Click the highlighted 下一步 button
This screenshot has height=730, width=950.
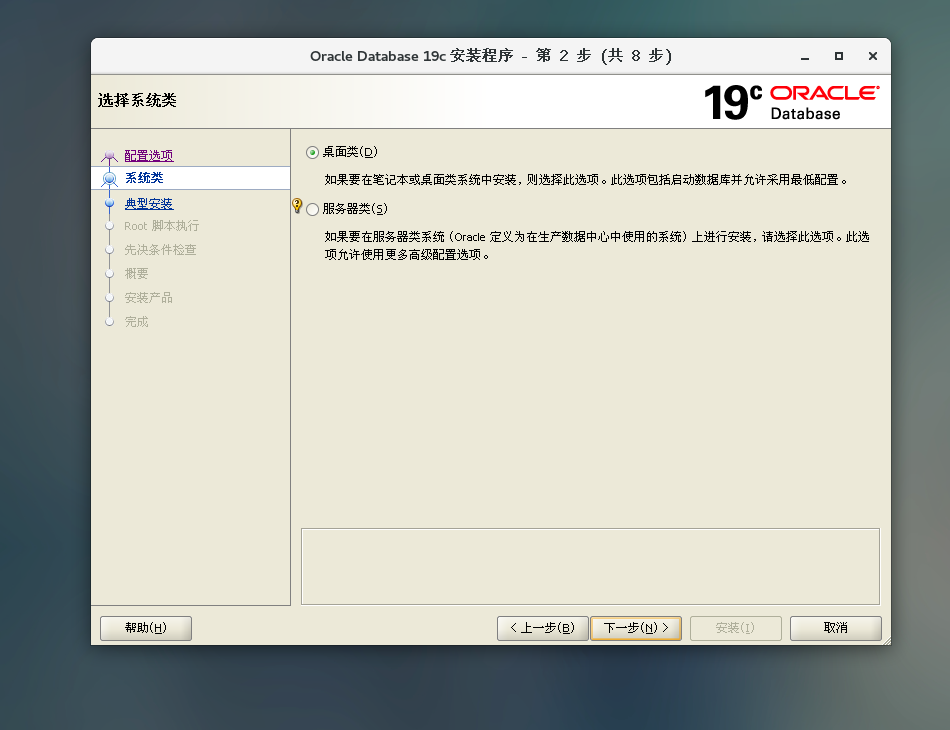click(636, 628)
